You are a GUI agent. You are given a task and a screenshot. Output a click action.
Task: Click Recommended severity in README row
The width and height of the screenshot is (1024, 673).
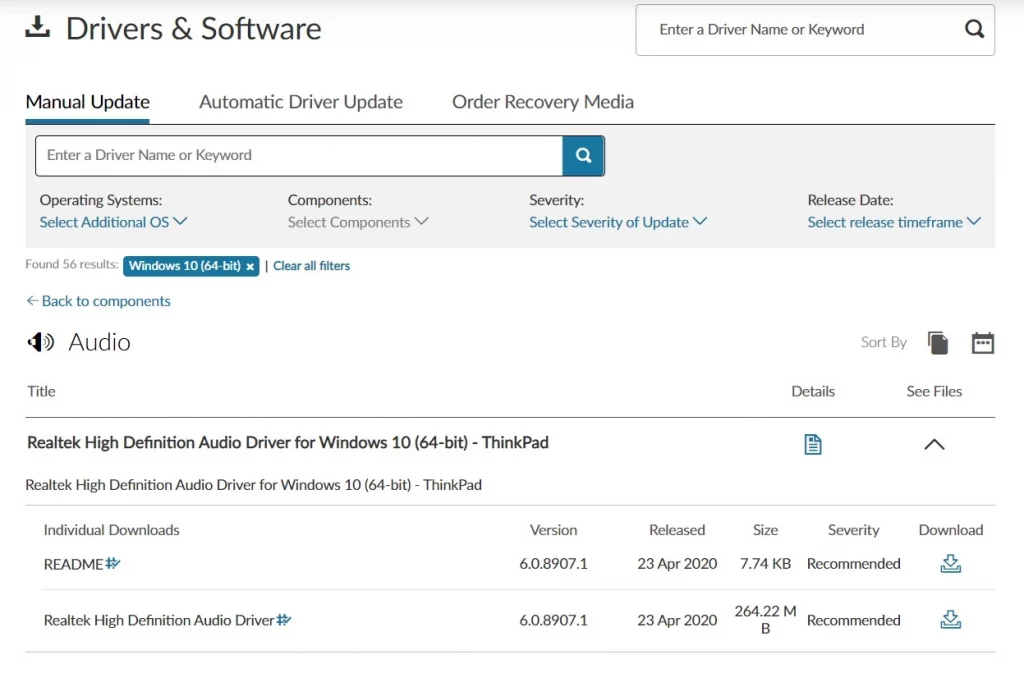pos(854,563)
